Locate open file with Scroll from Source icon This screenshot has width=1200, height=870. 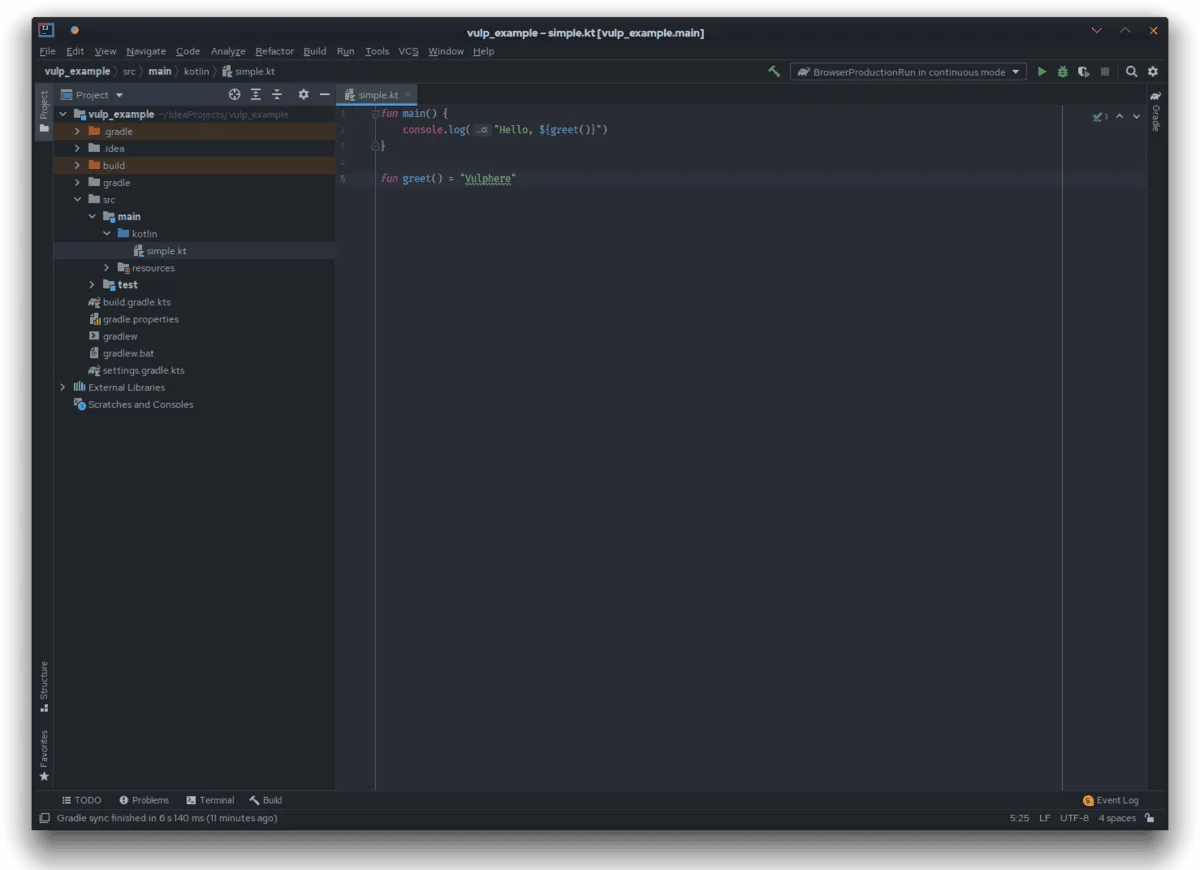coord(234,94)
